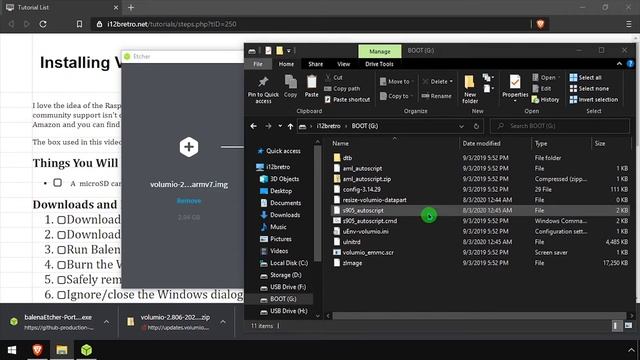640x360 pixels.
Task: Click Edit in the ribbon Open group
Action: (x=542, y=88)
